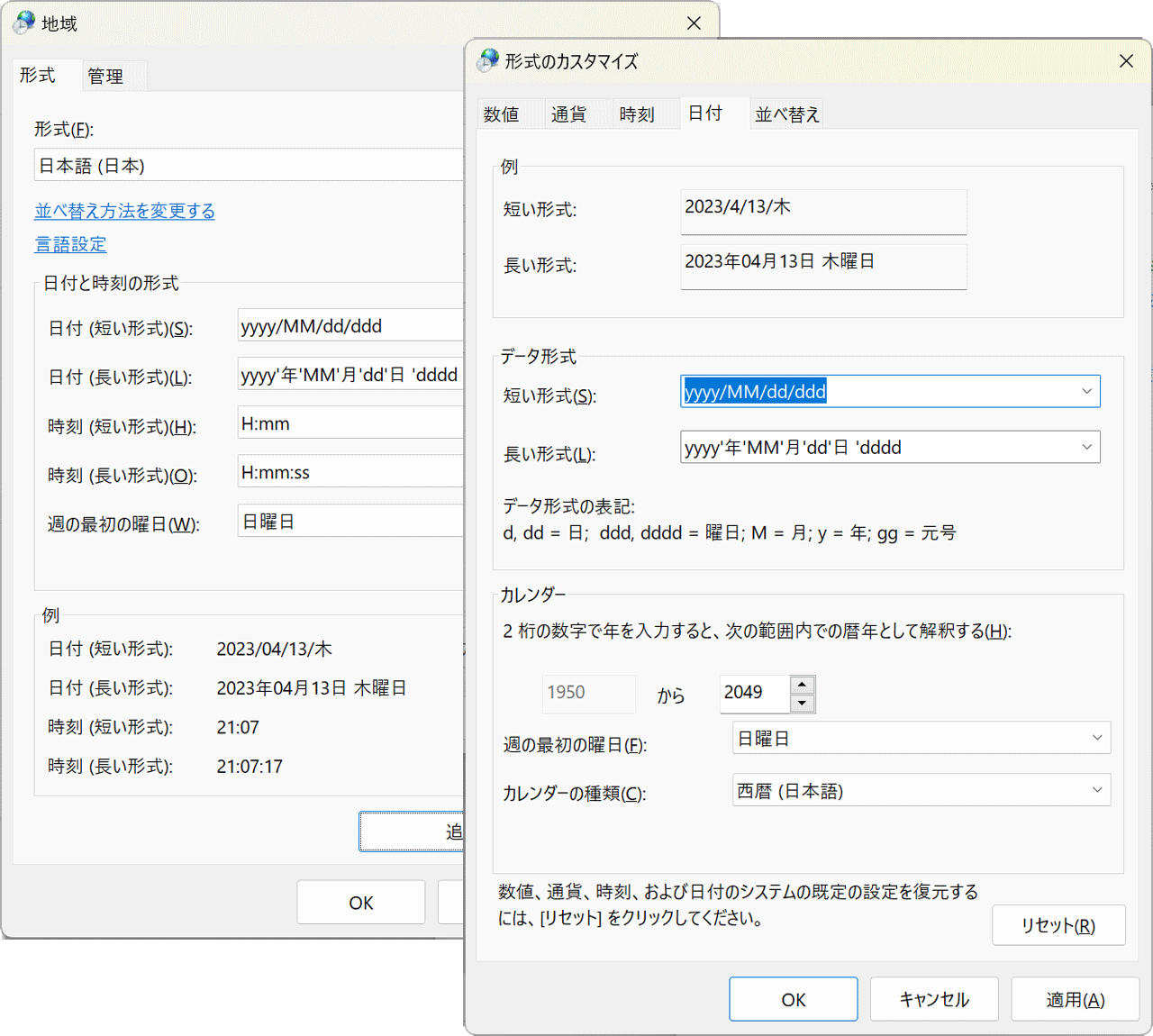
Task: Open the 並べ替え方法を変更する link
Action: (125, 211)
